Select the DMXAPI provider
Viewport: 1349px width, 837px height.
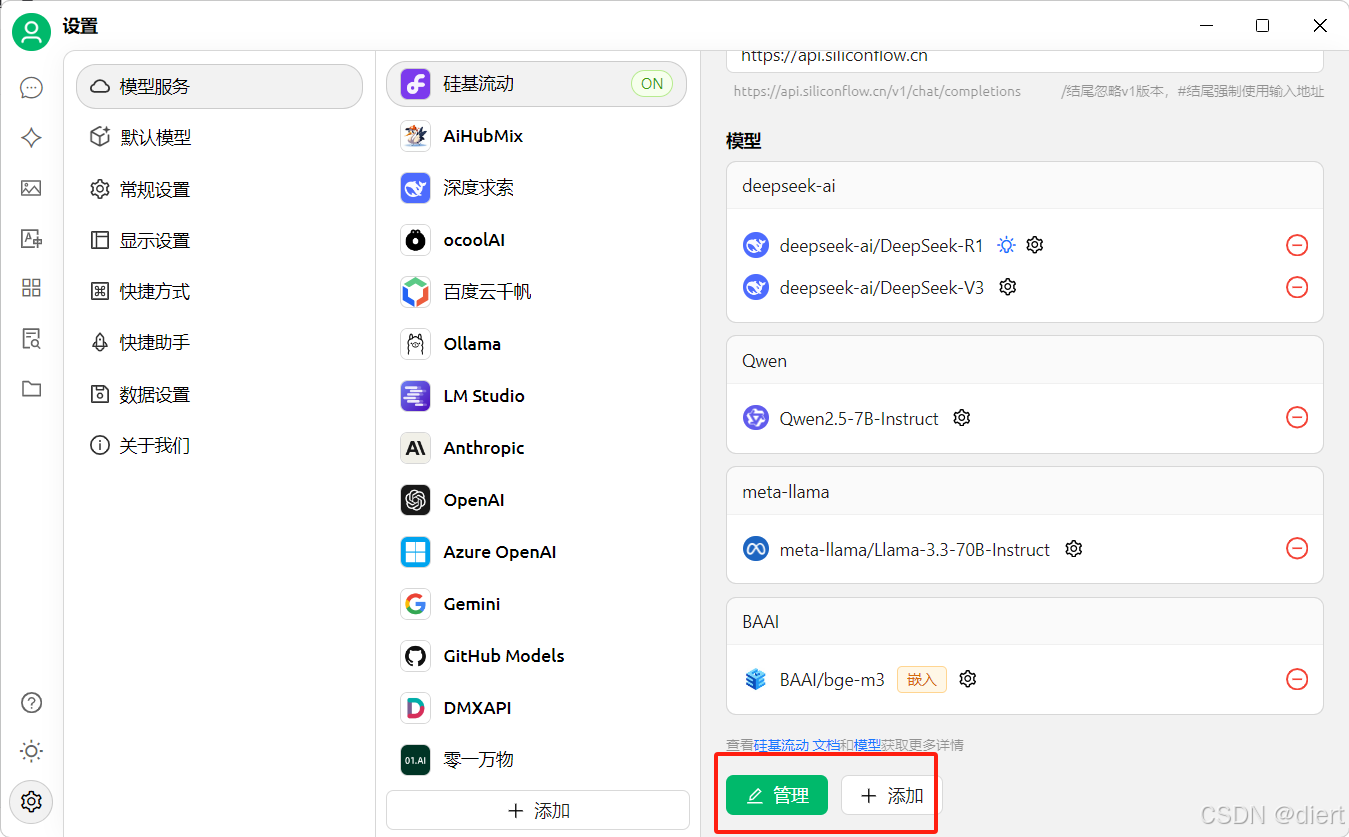(x=537, y=708)
